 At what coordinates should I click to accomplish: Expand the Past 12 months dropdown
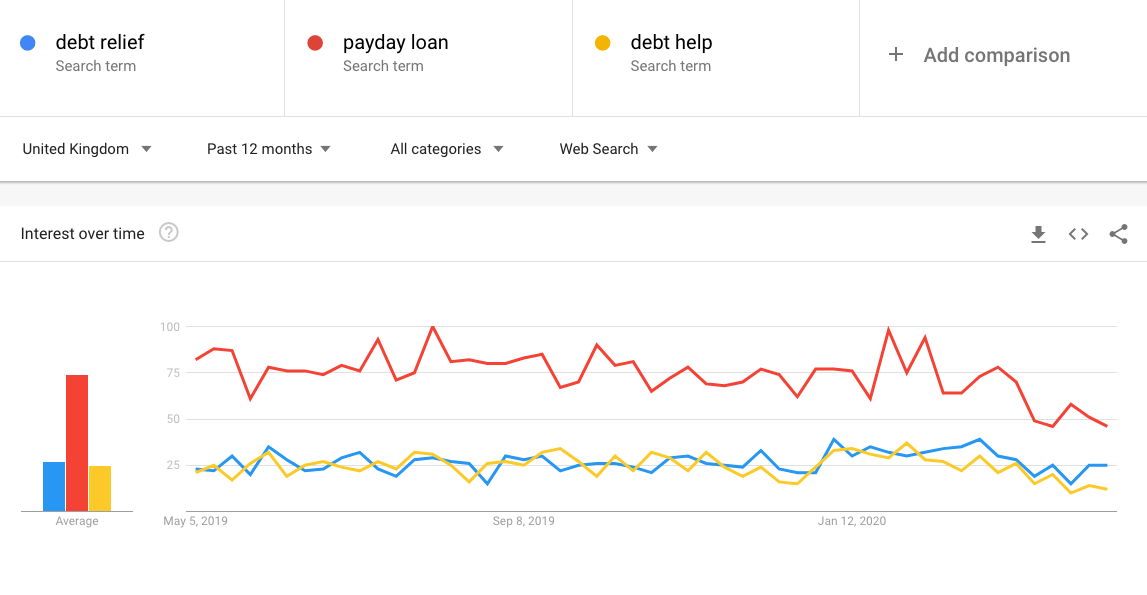[268, 149]
